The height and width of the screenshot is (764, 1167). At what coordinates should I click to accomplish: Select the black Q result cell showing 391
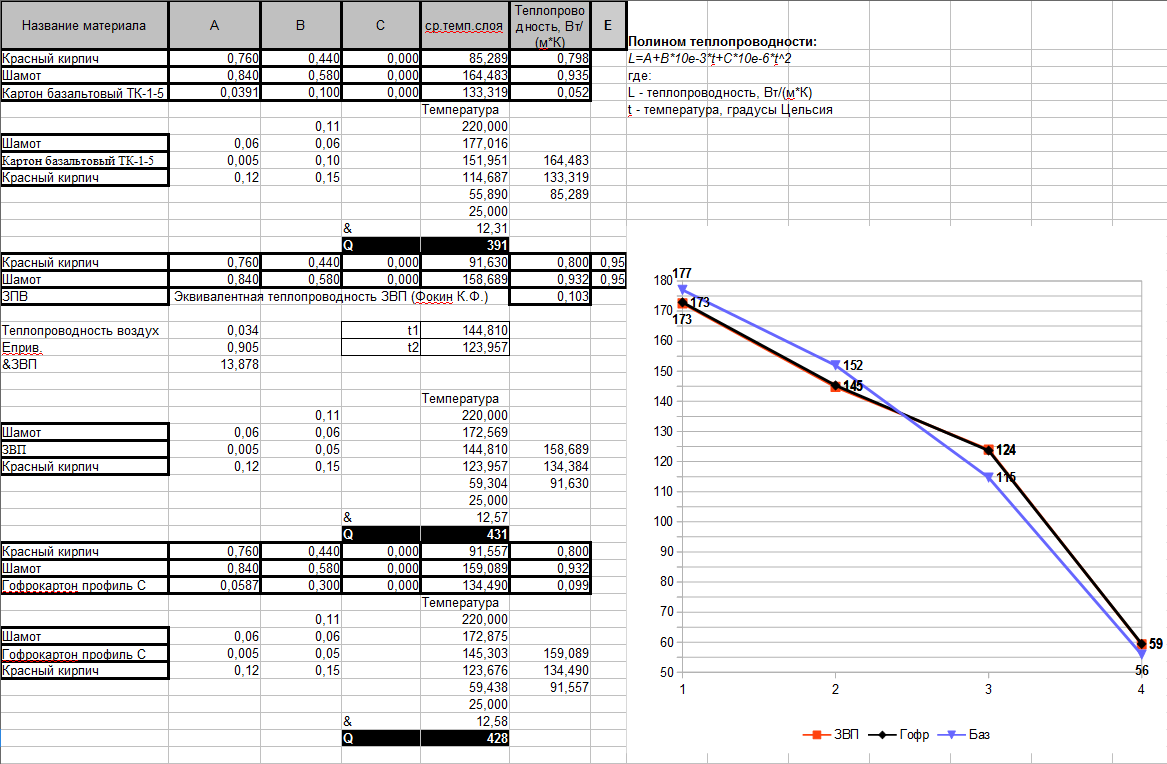465,244
